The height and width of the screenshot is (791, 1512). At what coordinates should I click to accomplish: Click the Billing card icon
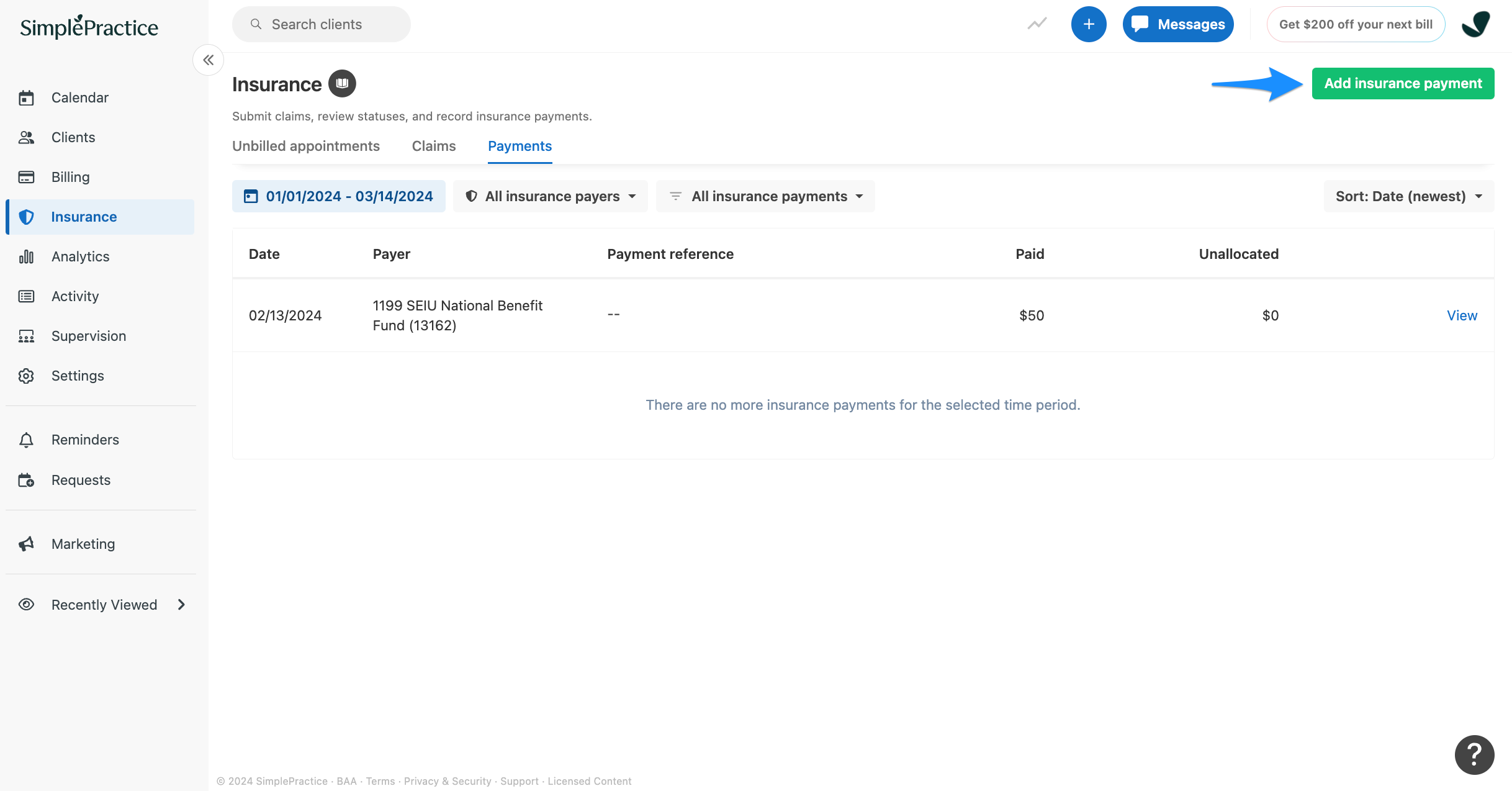pyautogui.click(x=26, y=177)
